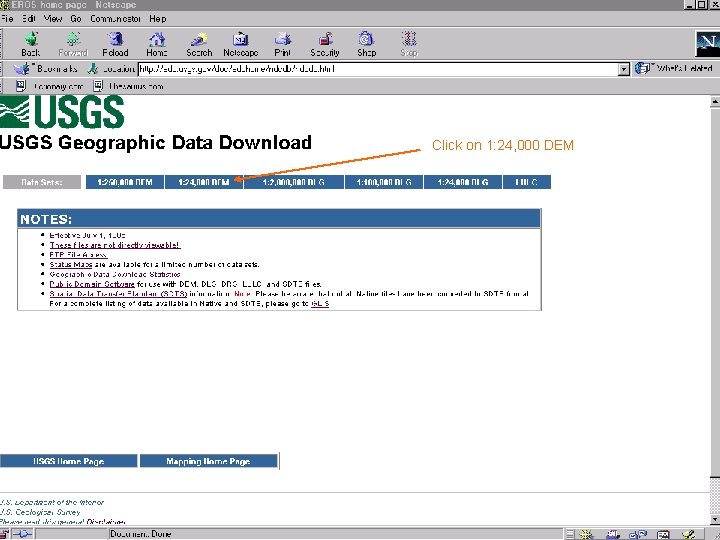The image size is (720, 540).
Task: Click the status bar security lock icon
Action: (x=3, y=534)
